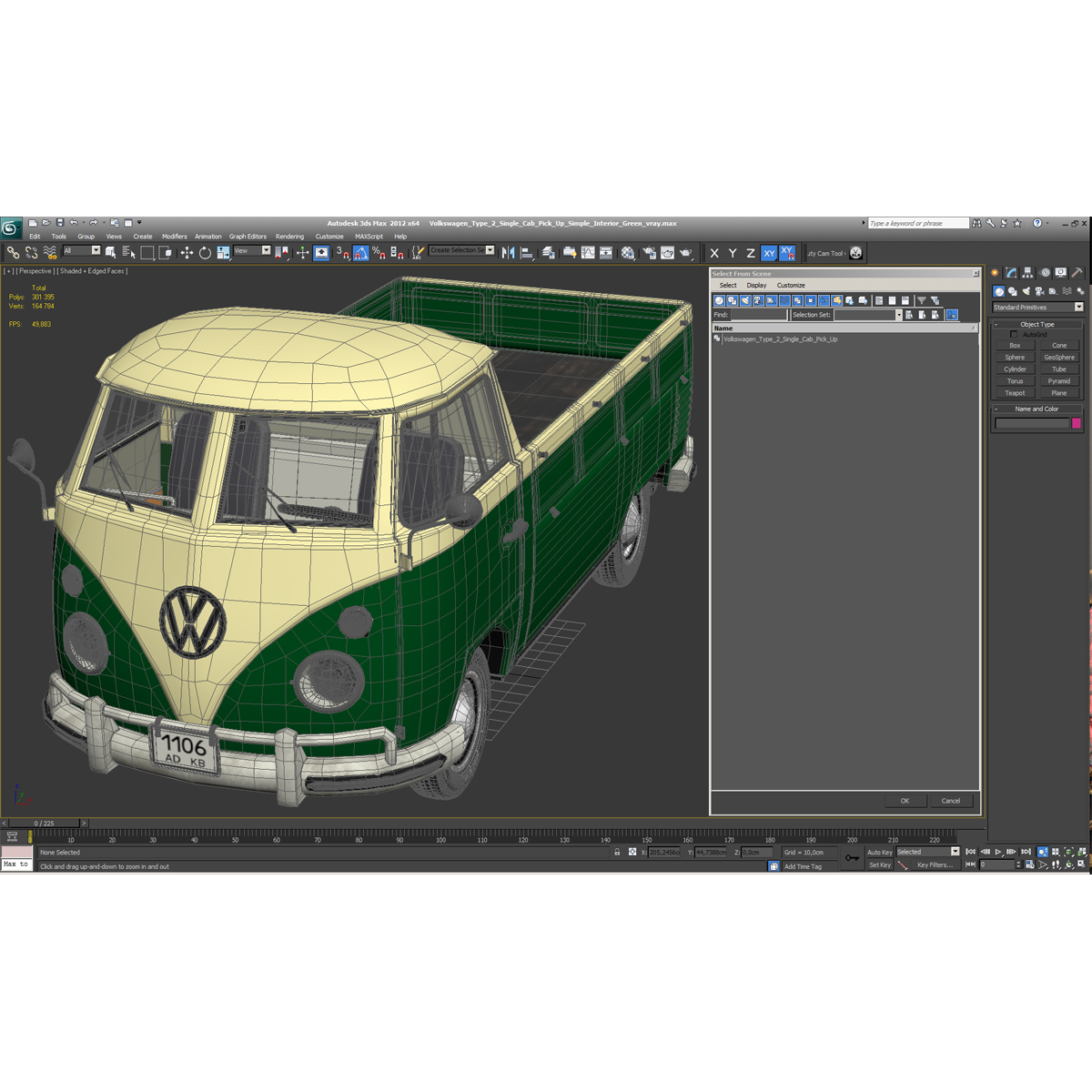Open the Material Editor icon
The height and width of the screenshot is (1092, 1092).
(x=628, y=252)
